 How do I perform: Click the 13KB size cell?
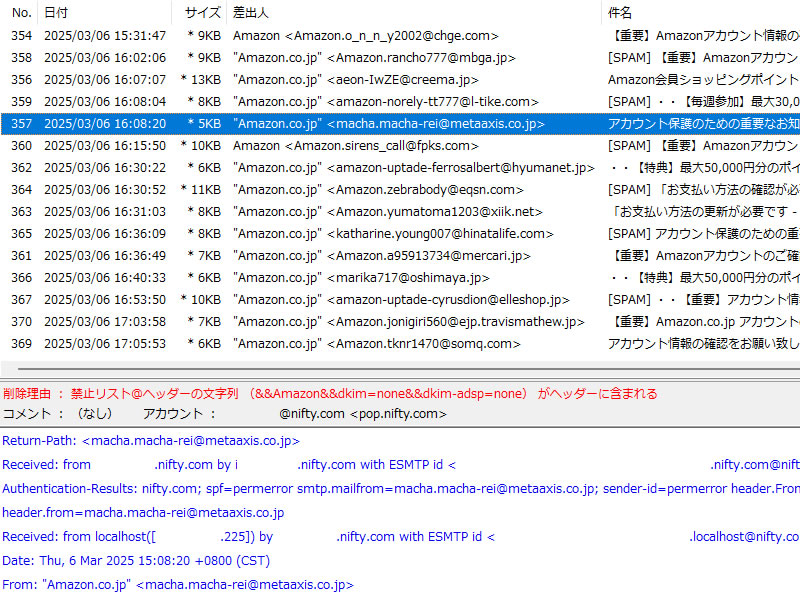(x=201, y=80)
